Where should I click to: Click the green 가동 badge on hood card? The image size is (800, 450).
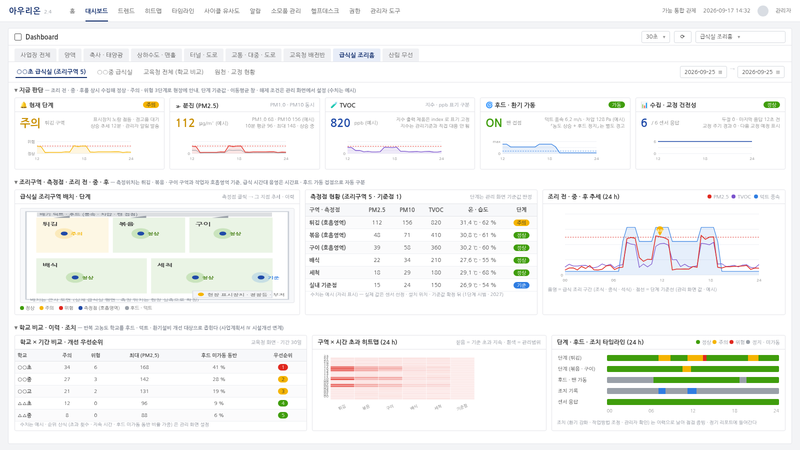click(x=616, y=105)
